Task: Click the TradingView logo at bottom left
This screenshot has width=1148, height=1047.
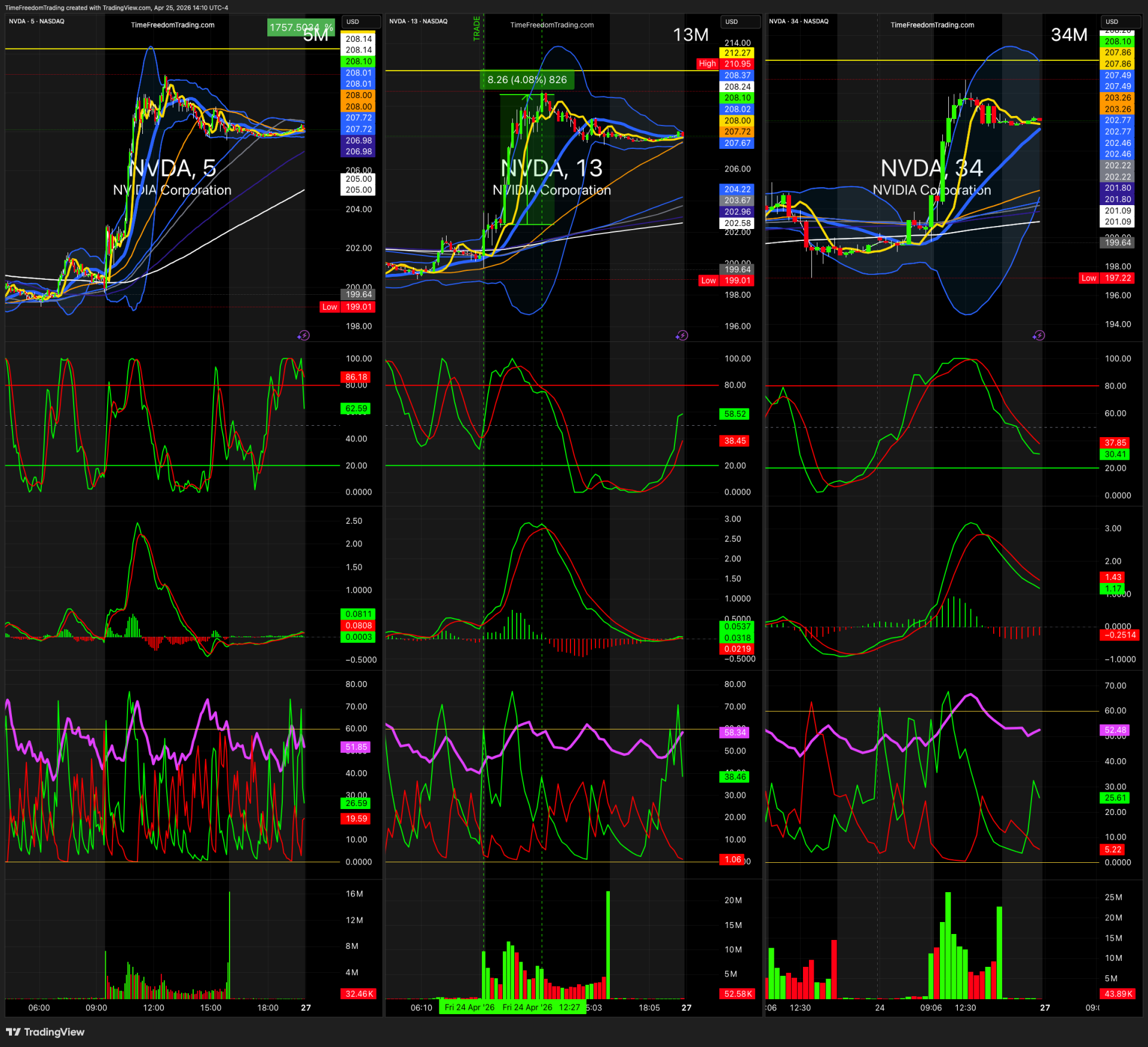Action: click(x=45, y=1032)
